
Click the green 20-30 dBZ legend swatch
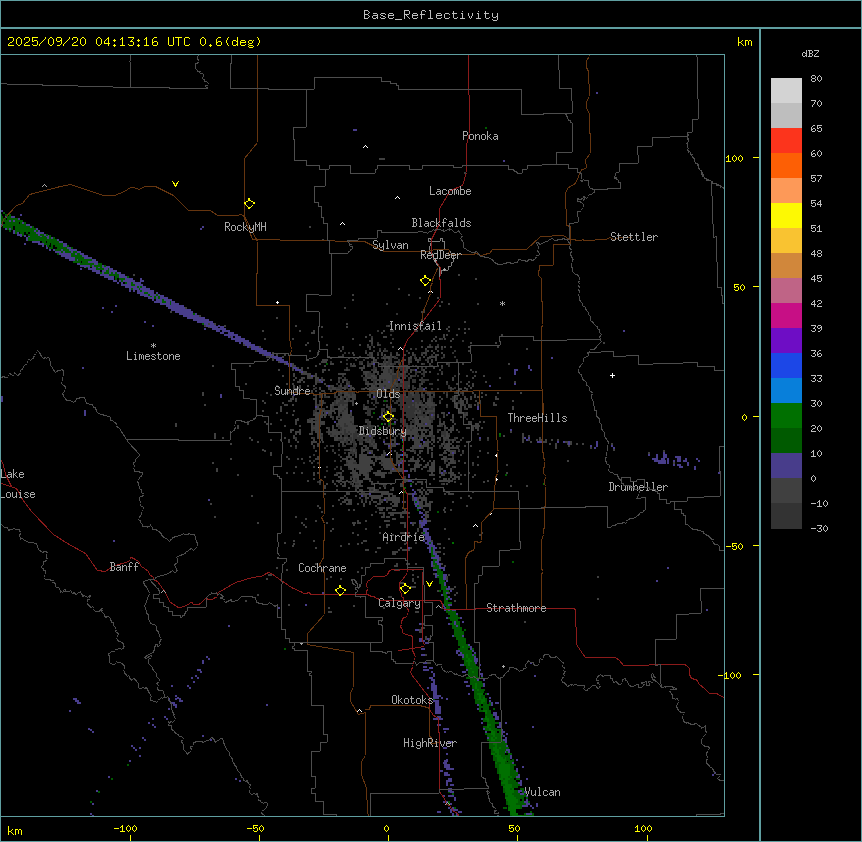(786, 415)
